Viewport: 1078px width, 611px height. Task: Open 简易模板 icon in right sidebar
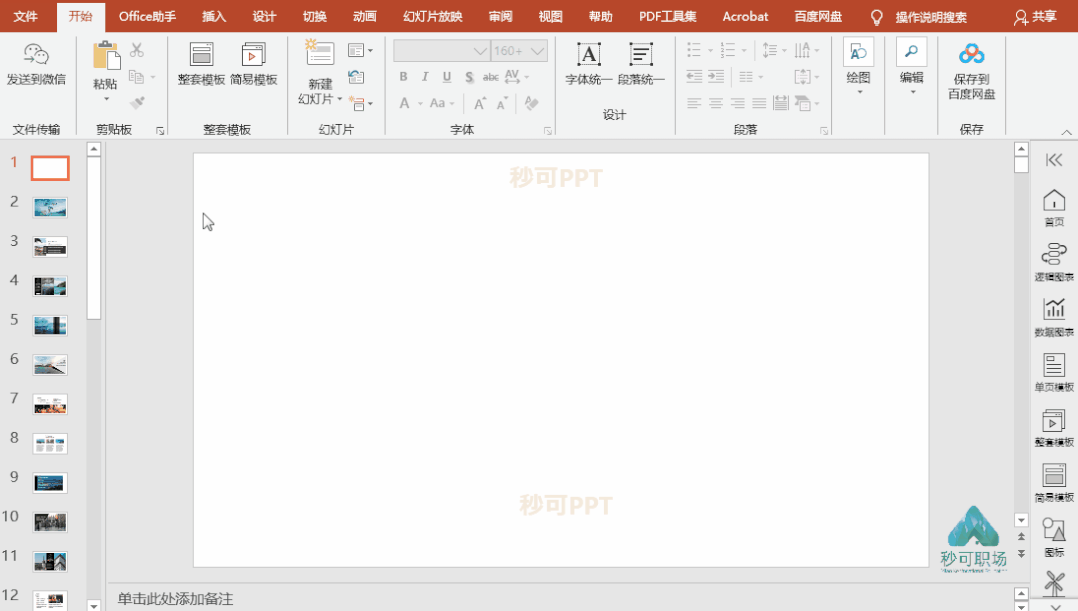tap(1054, 476)
